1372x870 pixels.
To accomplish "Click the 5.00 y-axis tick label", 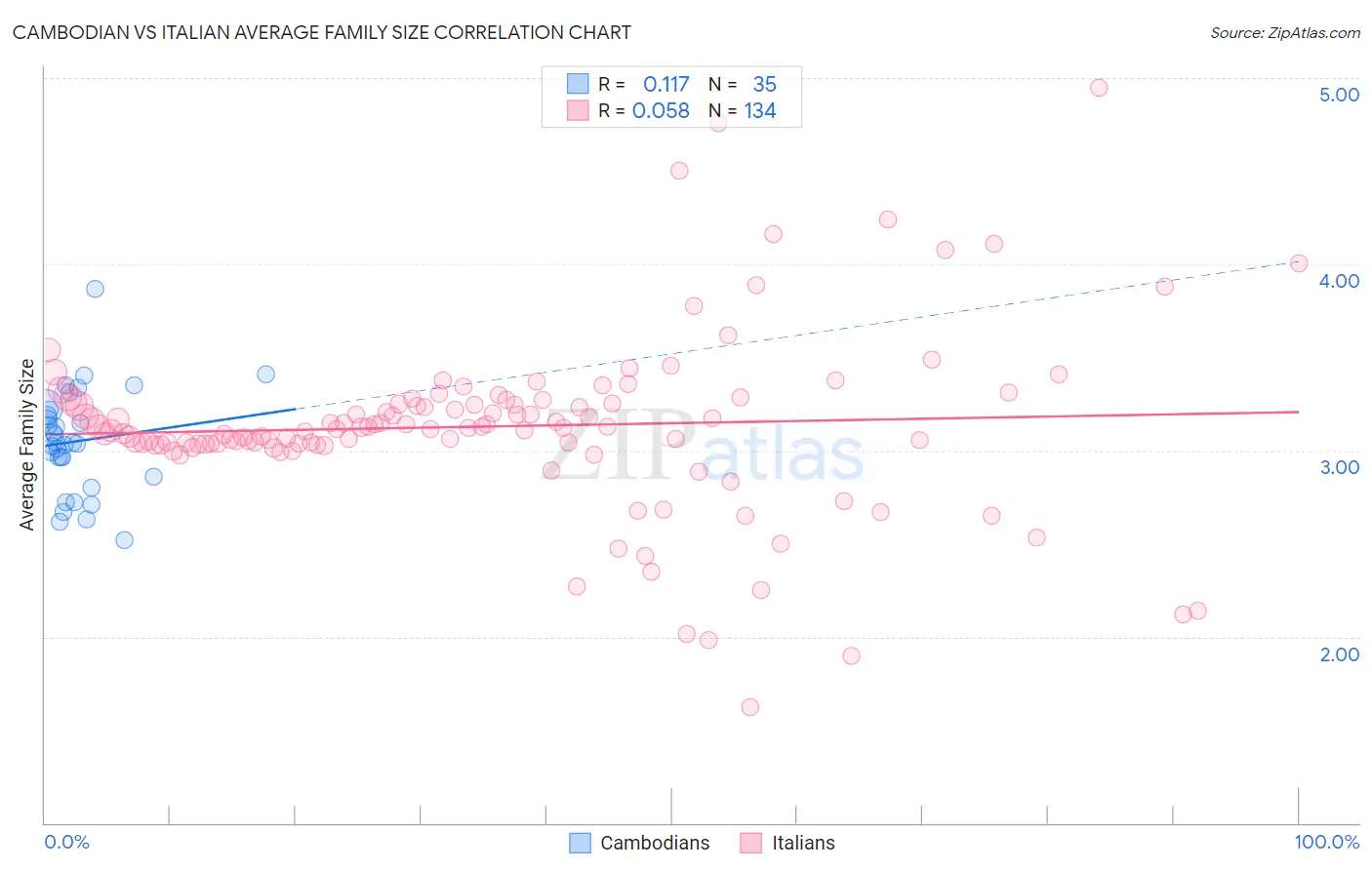I will 1339,95.
